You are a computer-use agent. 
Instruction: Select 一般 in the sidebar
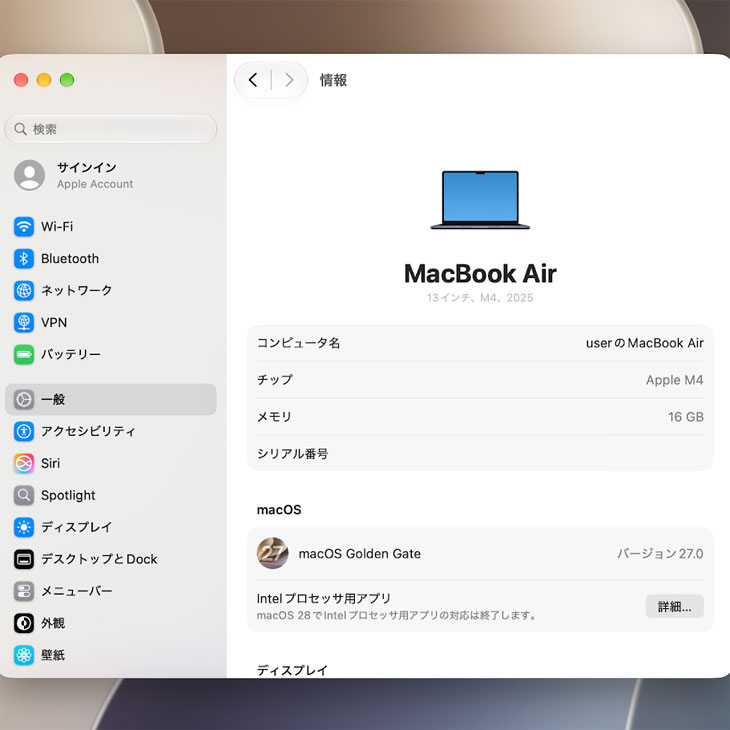click(x=111, y=399)
